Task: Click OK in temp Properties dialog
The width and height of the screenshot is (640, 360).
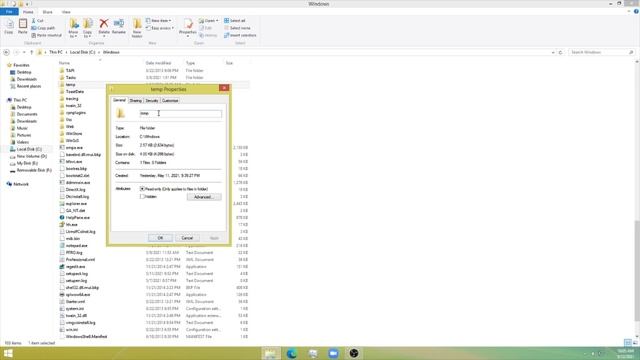Action: (160, 238)
